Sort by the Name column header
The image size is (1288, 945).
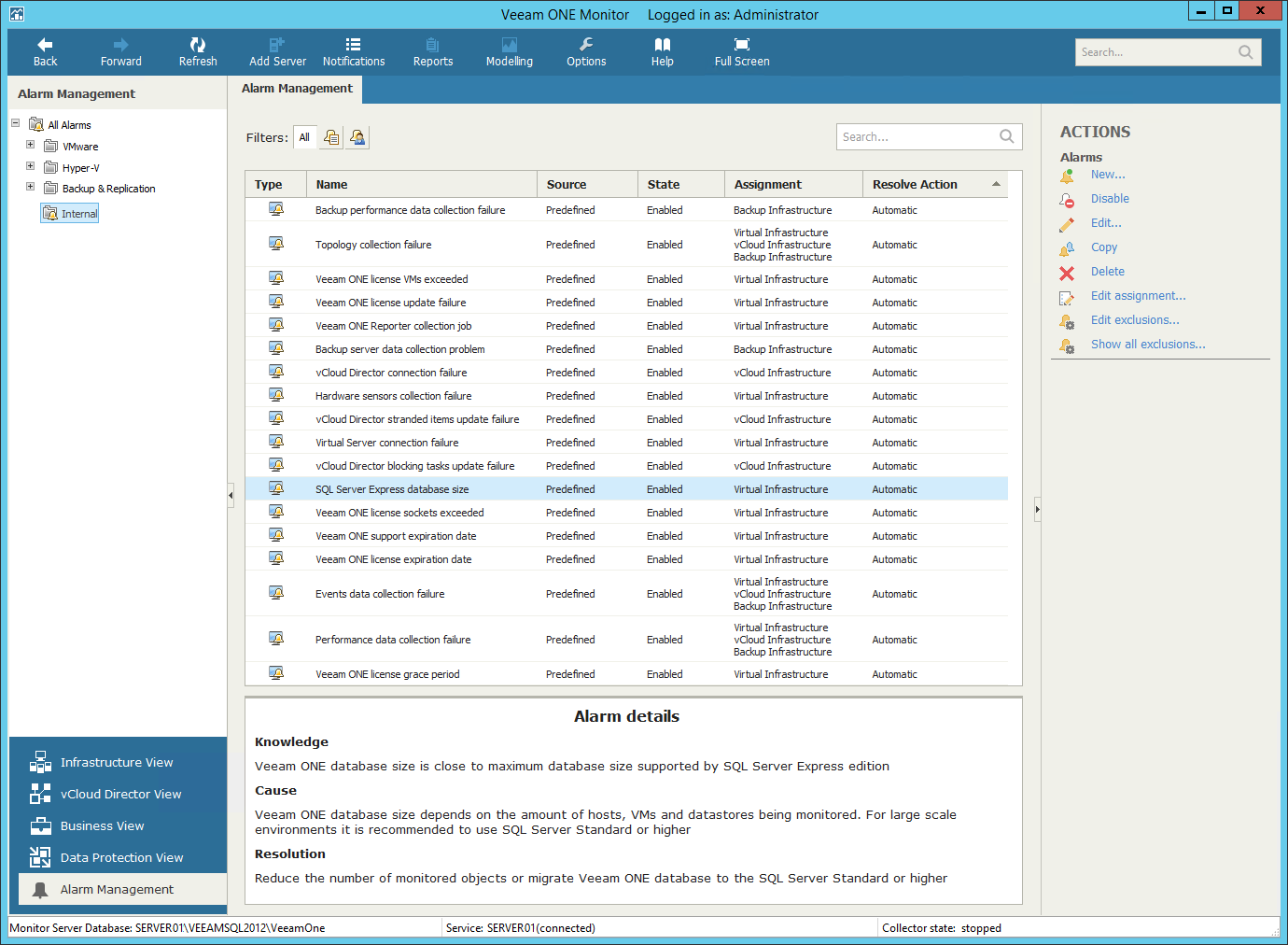click(x=422, y=184)
